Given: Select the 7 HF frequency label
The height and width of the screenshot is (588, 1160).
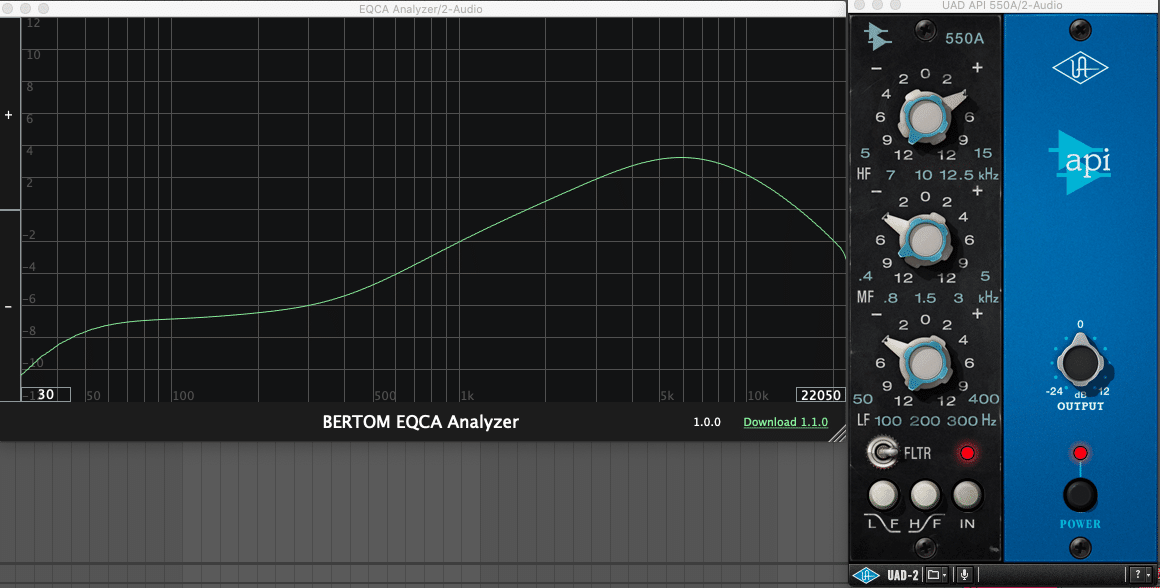Looking at the screenshot, I should [891, 175].
